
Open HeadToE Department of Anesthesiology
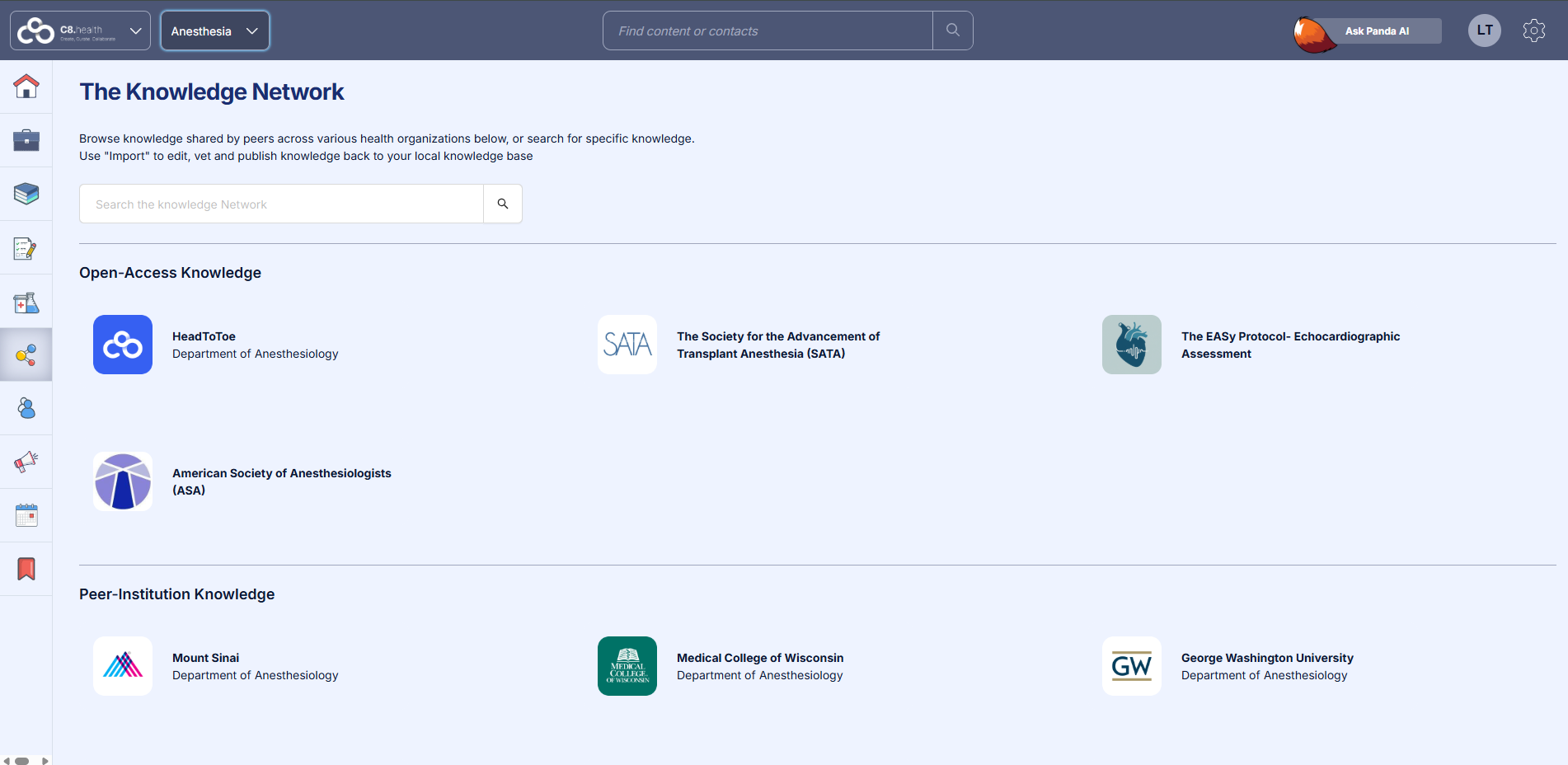pyautogui.click(x=255, y=345)
